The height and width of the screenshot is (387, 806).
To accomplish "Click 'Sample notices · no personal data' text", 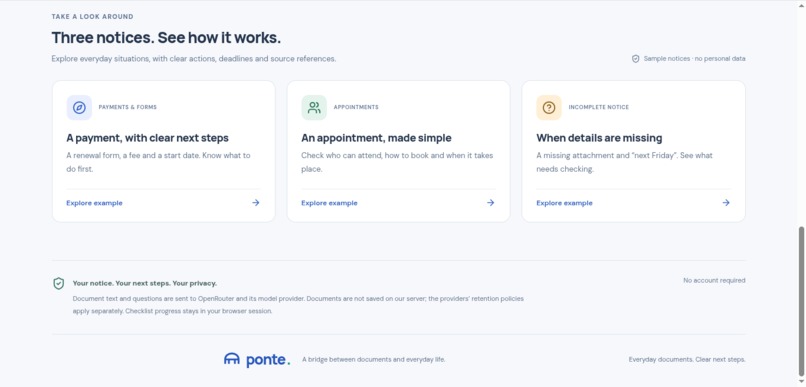I will [694, 59].
